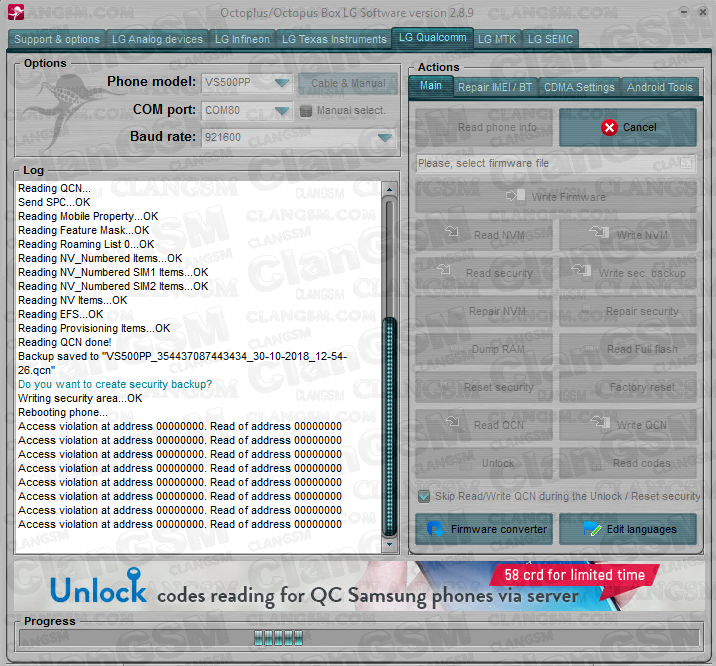Click the Factory reset button
The image size is (716, 666).
pyautogui.click(x=628, y=387)
